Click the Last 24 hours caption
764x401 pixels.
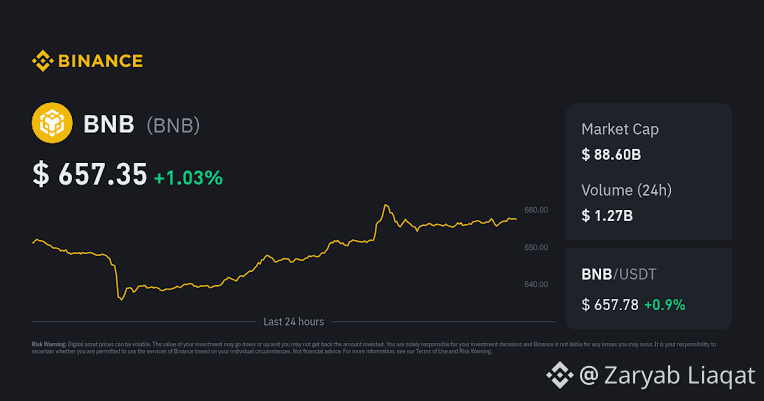pos(293,322)
